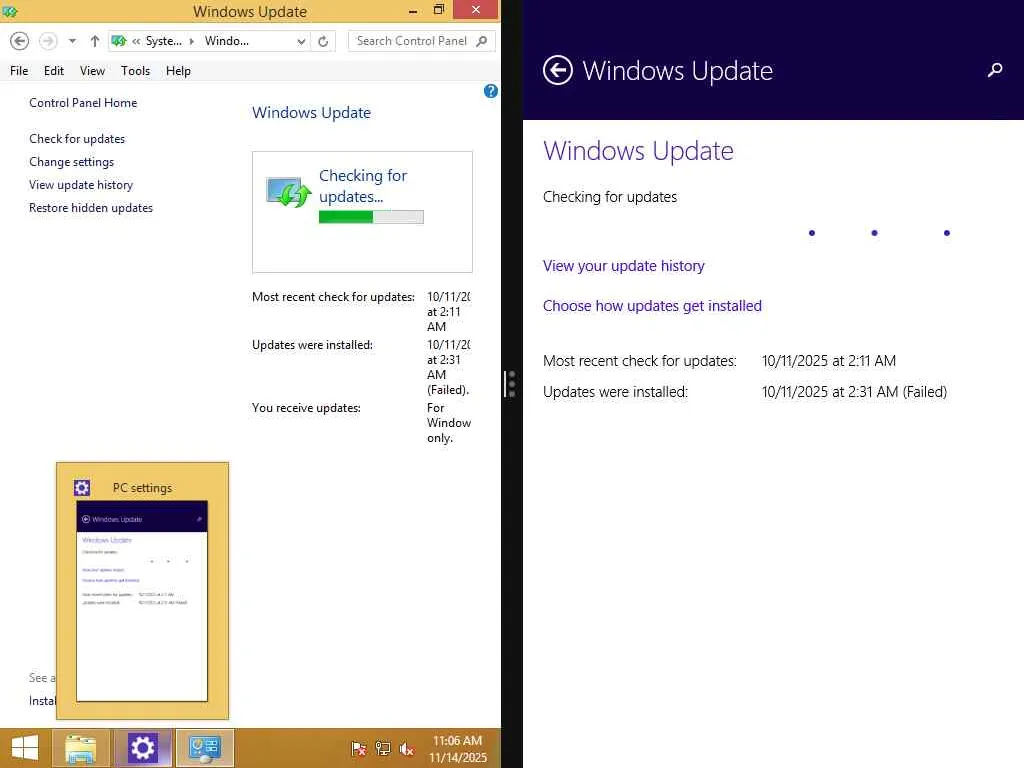Click the PC settings preview thumbnail
1024x768 pixels.
coord(142,601)
